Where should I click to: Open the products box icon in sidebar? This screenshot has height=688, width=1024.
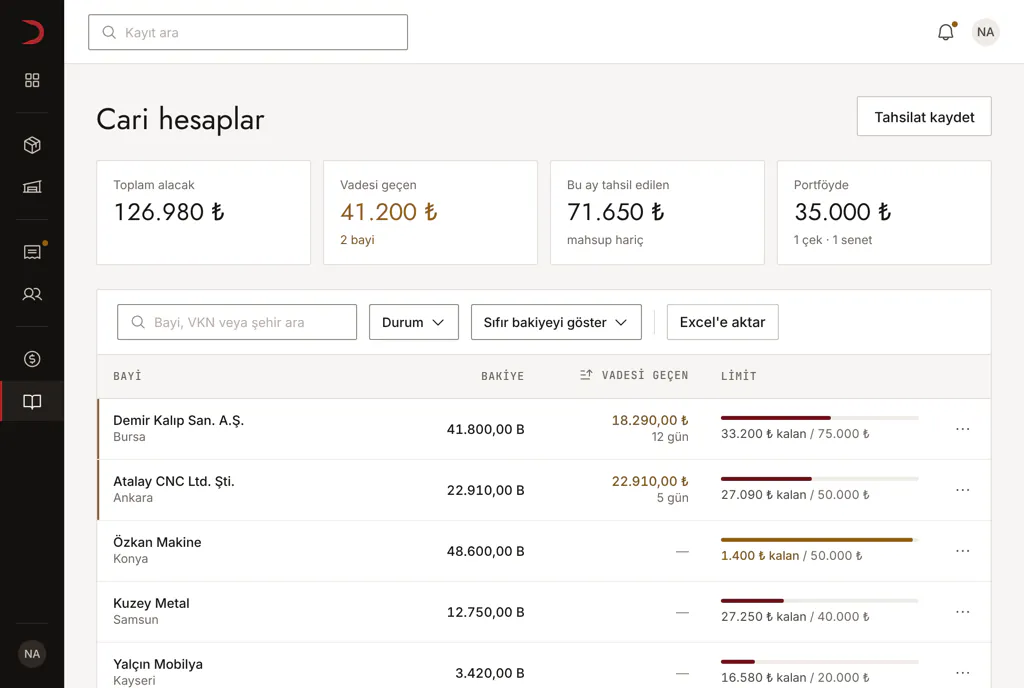[32, 145]
